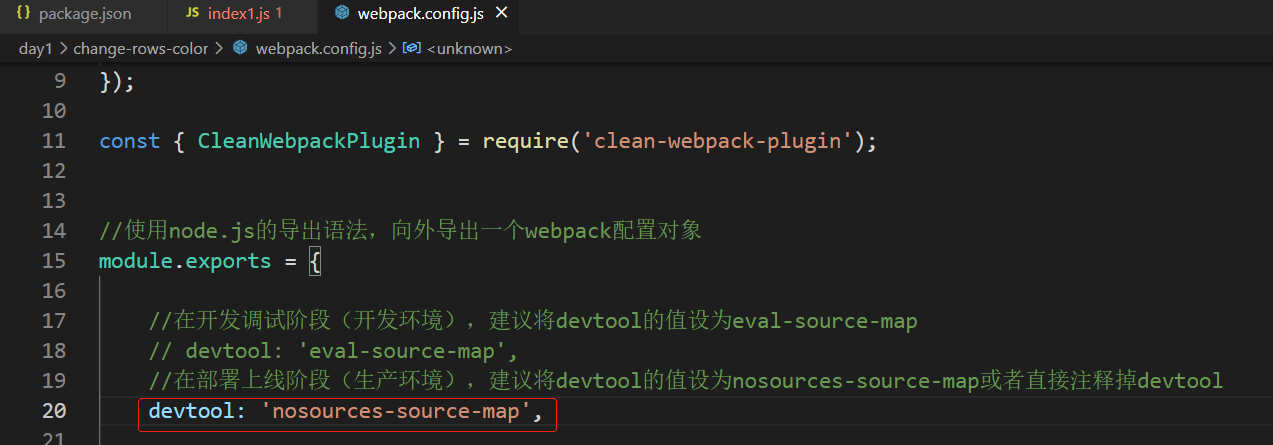
Task: Click the <unknown> symbol breadcrumb
Action: (469, 48)
